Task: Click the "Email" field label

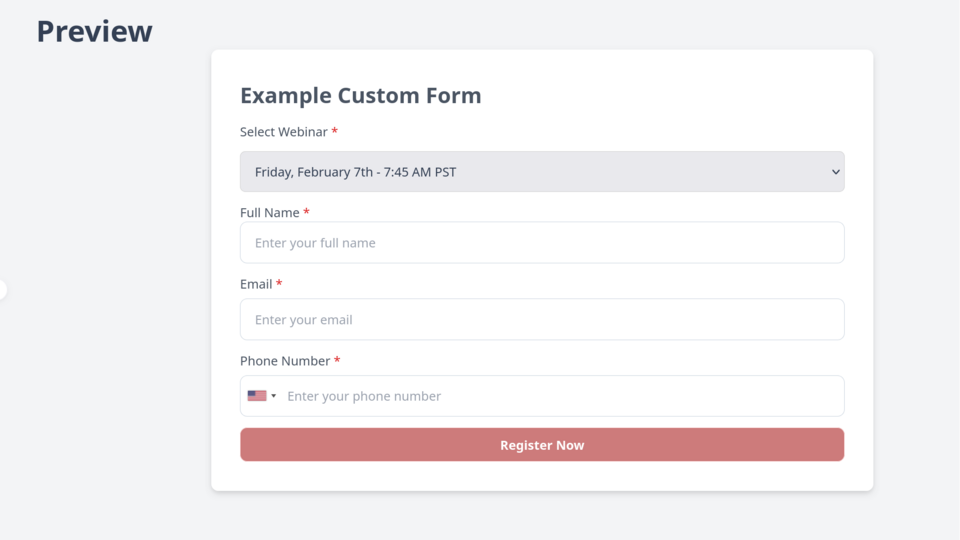Action: [256, 284]
